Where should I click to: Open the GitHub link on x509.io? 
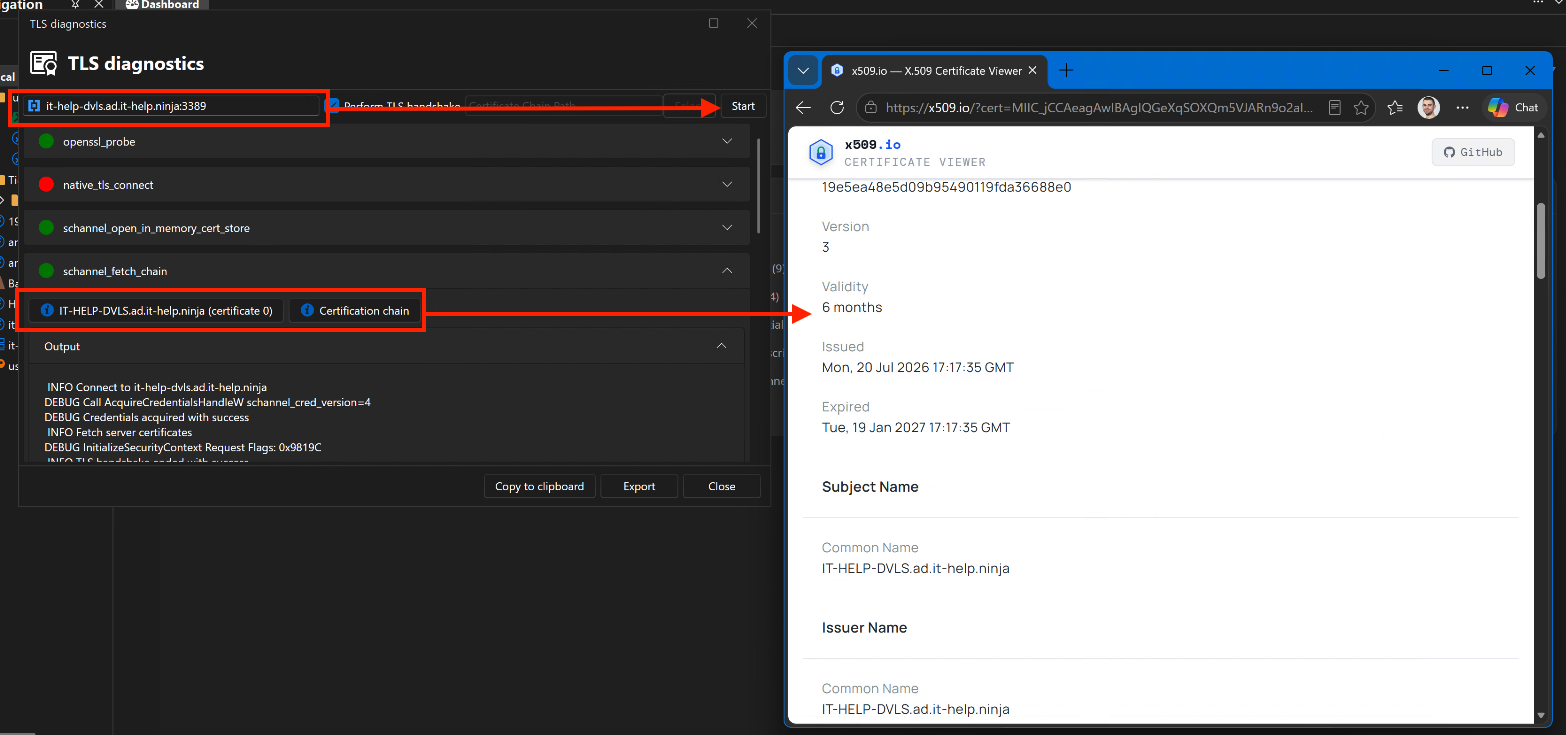click(x=1473, y=152)
